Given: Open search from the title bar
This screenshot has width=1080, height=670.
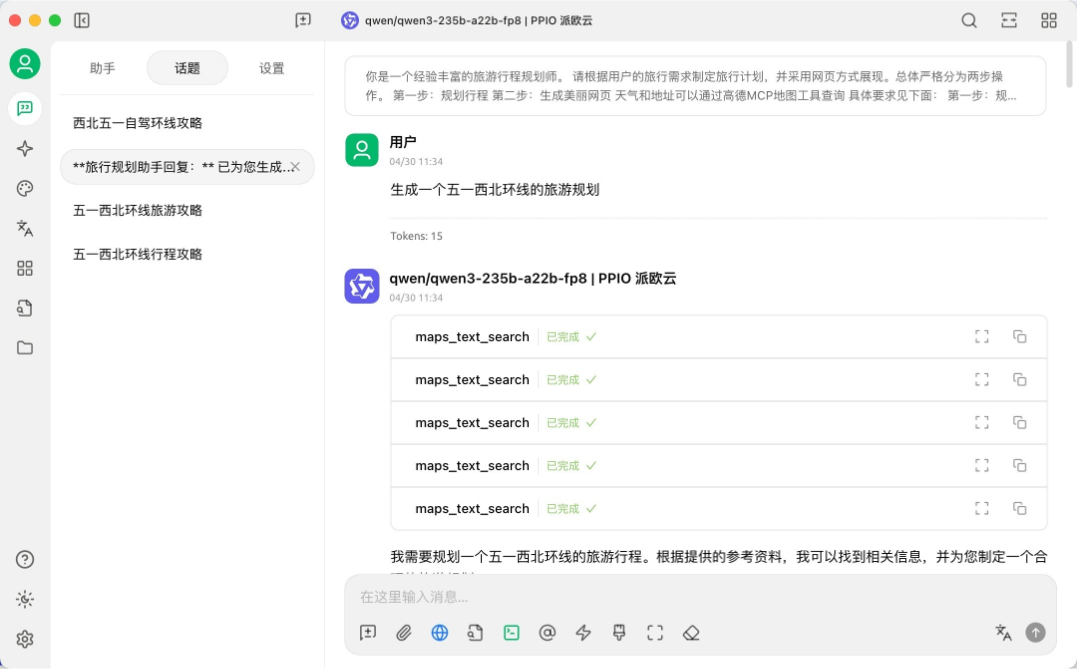Looking at the screenshot, I should (968, 20).
